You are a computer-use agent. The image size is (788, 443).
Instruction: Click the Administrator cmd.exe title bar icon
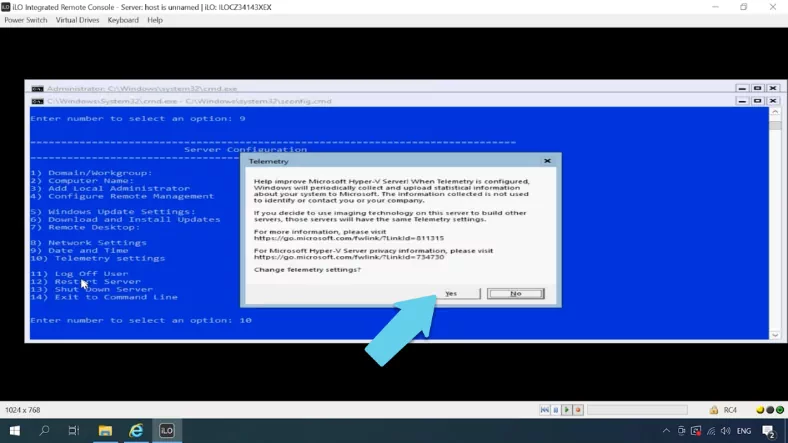point(38,89)
